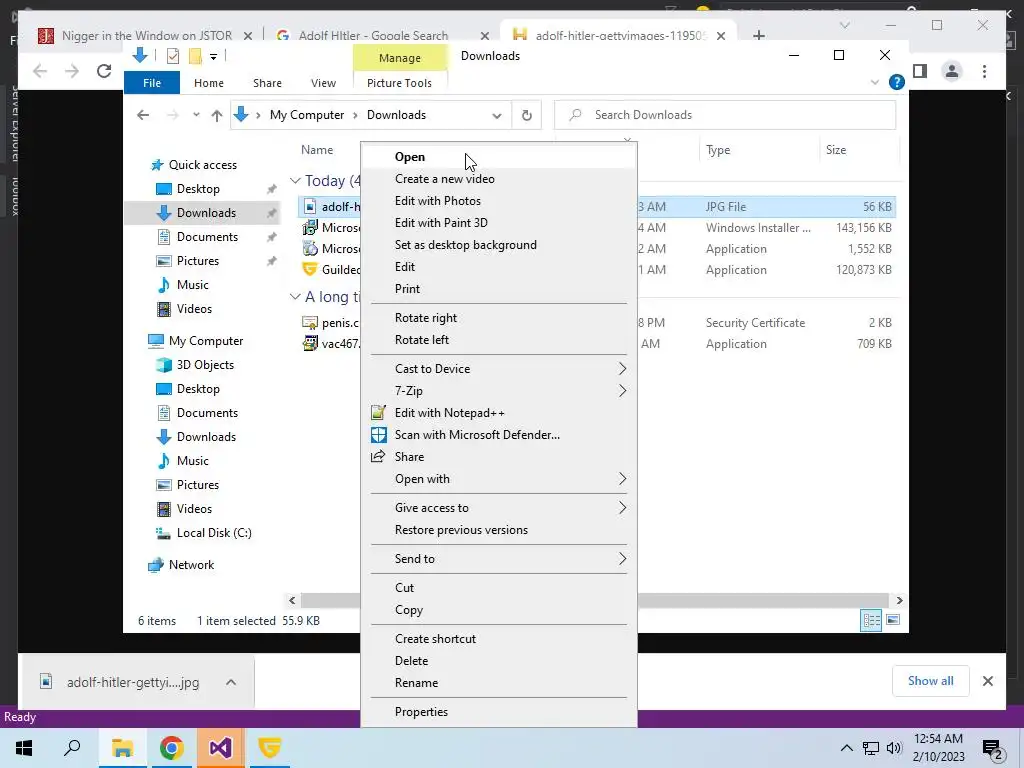Open a new Chrome tab
The height and width of the screenshot is (768, 1024).
pyautogui.click(x=759, y=35)
